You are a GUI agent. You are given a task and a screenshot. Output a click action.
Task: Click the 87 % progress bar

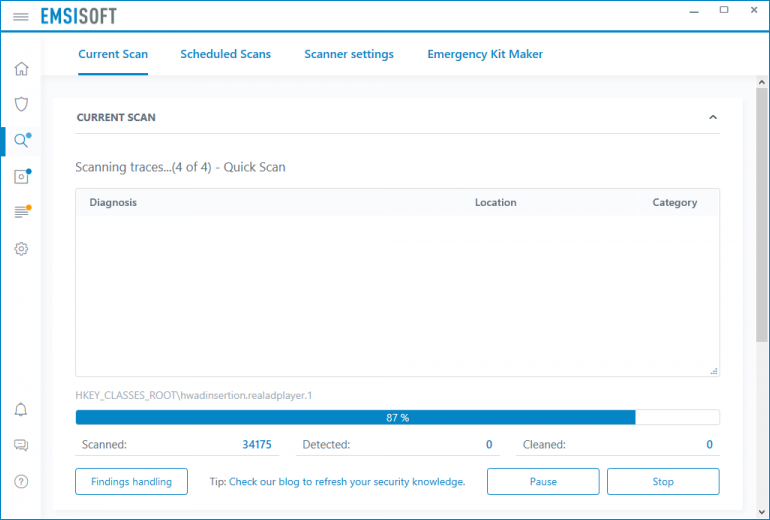coord(398,417)
